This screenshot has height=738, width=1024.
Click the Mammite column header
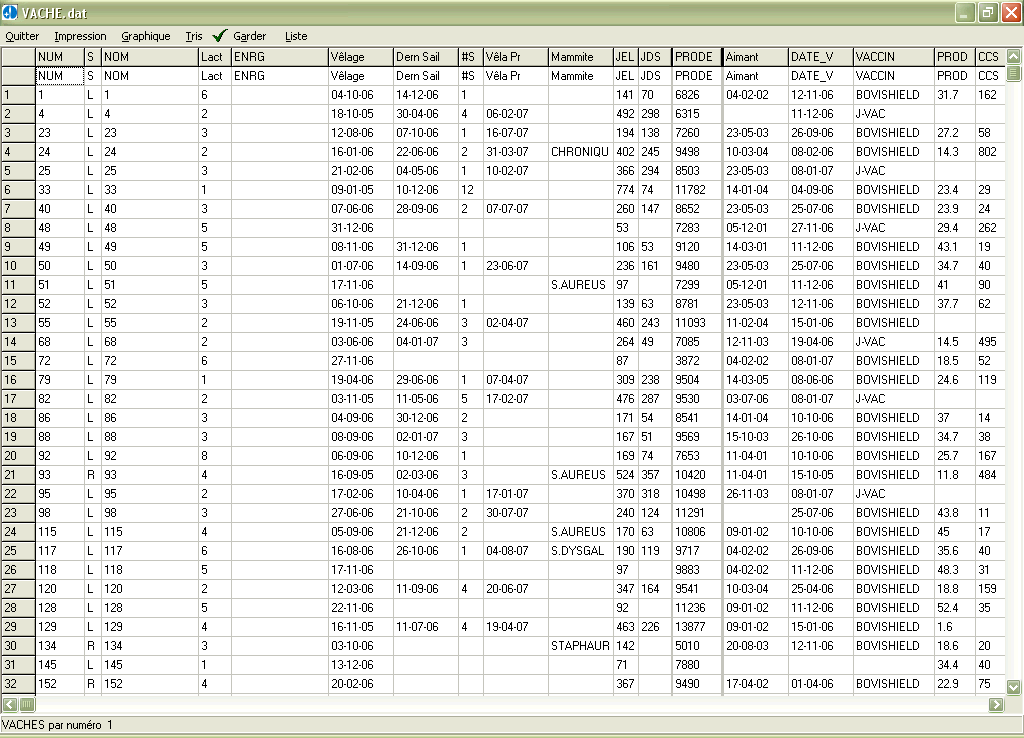tap(580, 57)
